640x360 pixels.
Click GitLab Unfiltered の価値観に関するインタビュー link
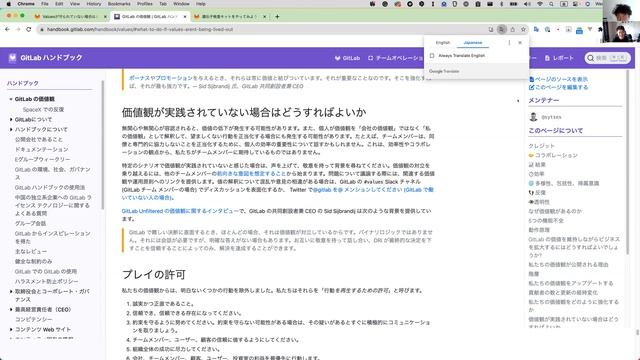tap(180, 211)
